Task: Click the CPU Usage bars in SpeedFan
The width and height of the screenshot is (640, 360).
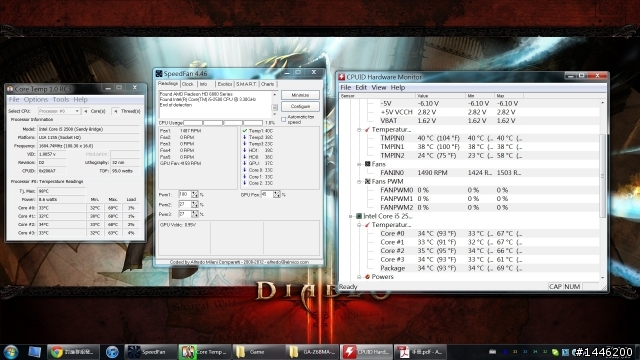Action: point(223,122)
